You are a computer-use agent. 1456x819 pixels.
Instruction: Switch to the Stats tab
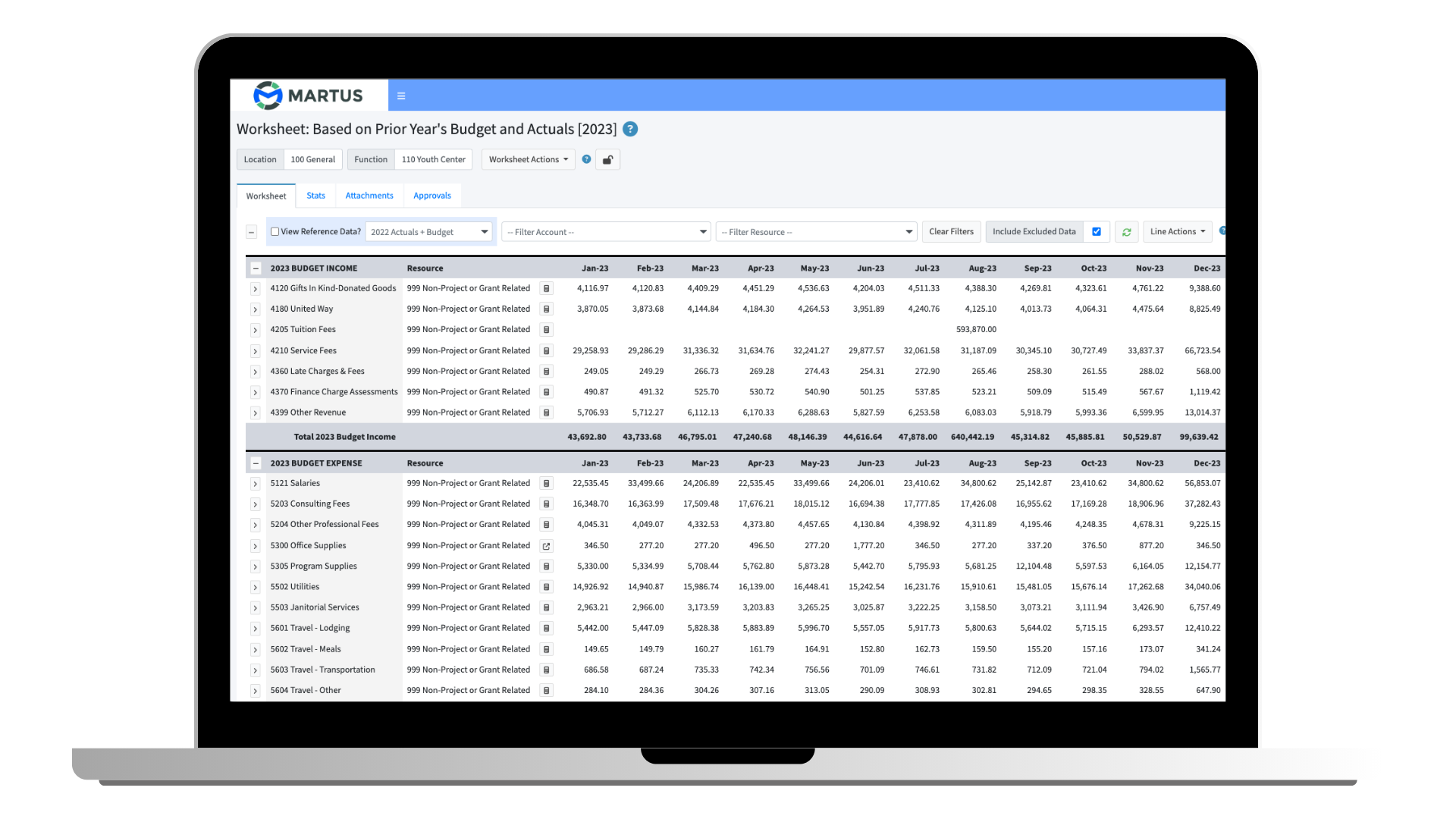[315, 195]
